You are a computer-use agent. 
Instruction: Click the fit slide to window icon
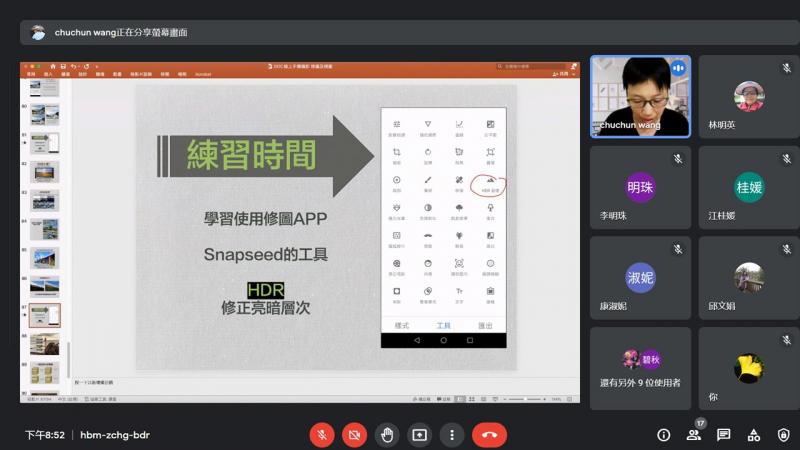click(x=570, y=399)
